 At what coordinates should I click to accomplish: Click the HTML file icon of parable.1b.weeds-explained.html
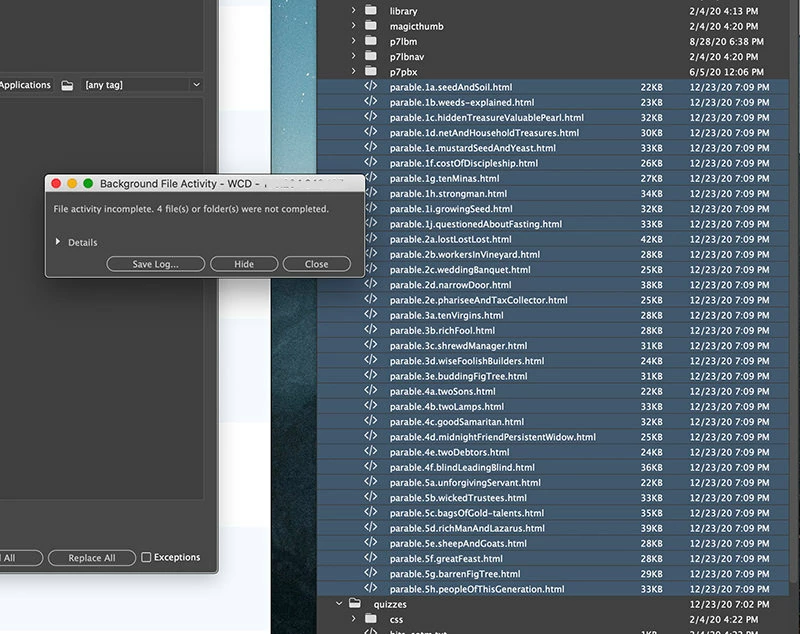tap(371, 102)
